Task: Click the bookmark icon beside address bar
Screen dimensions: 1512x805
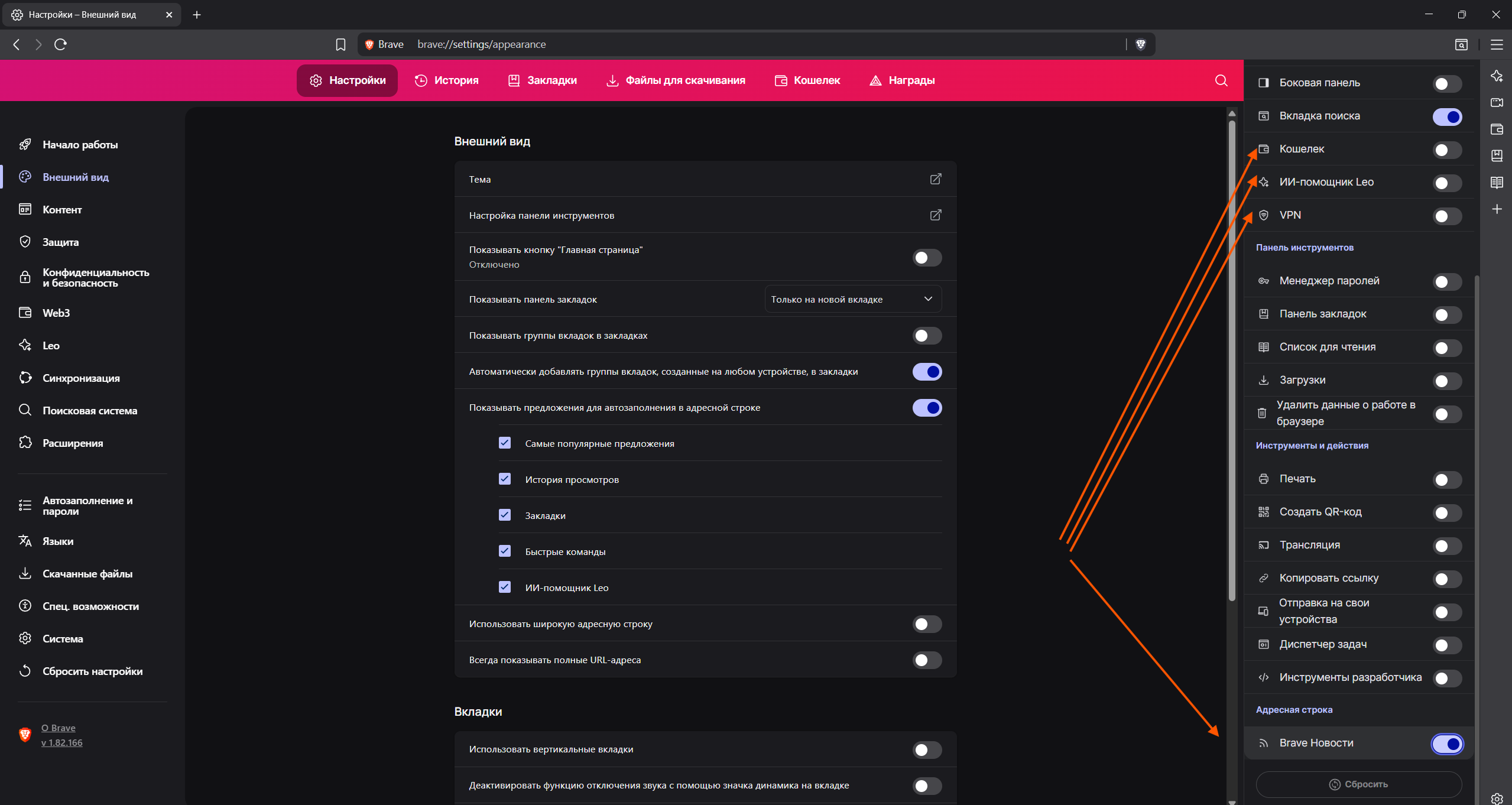Action: pyautogui.click(x=340, y=44)
